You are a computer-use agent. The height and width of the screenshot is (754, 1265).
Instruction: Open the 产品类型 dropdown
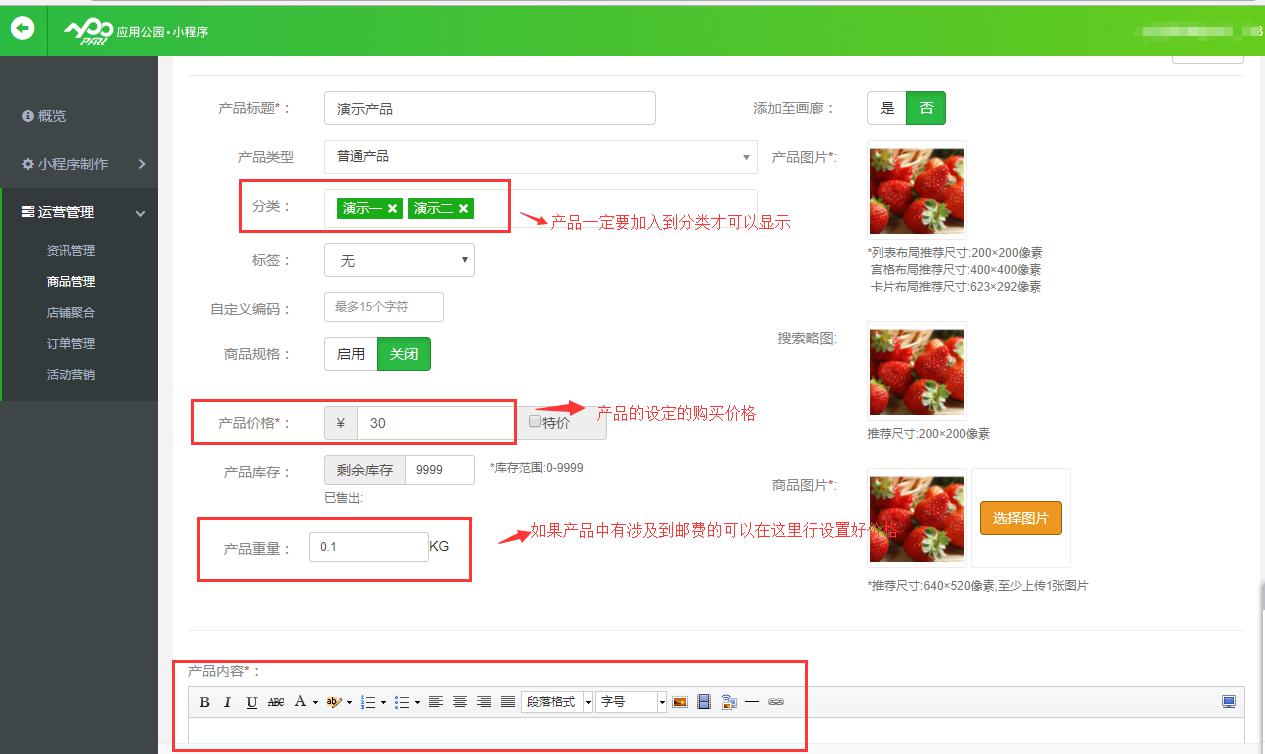tap(540, 157)
